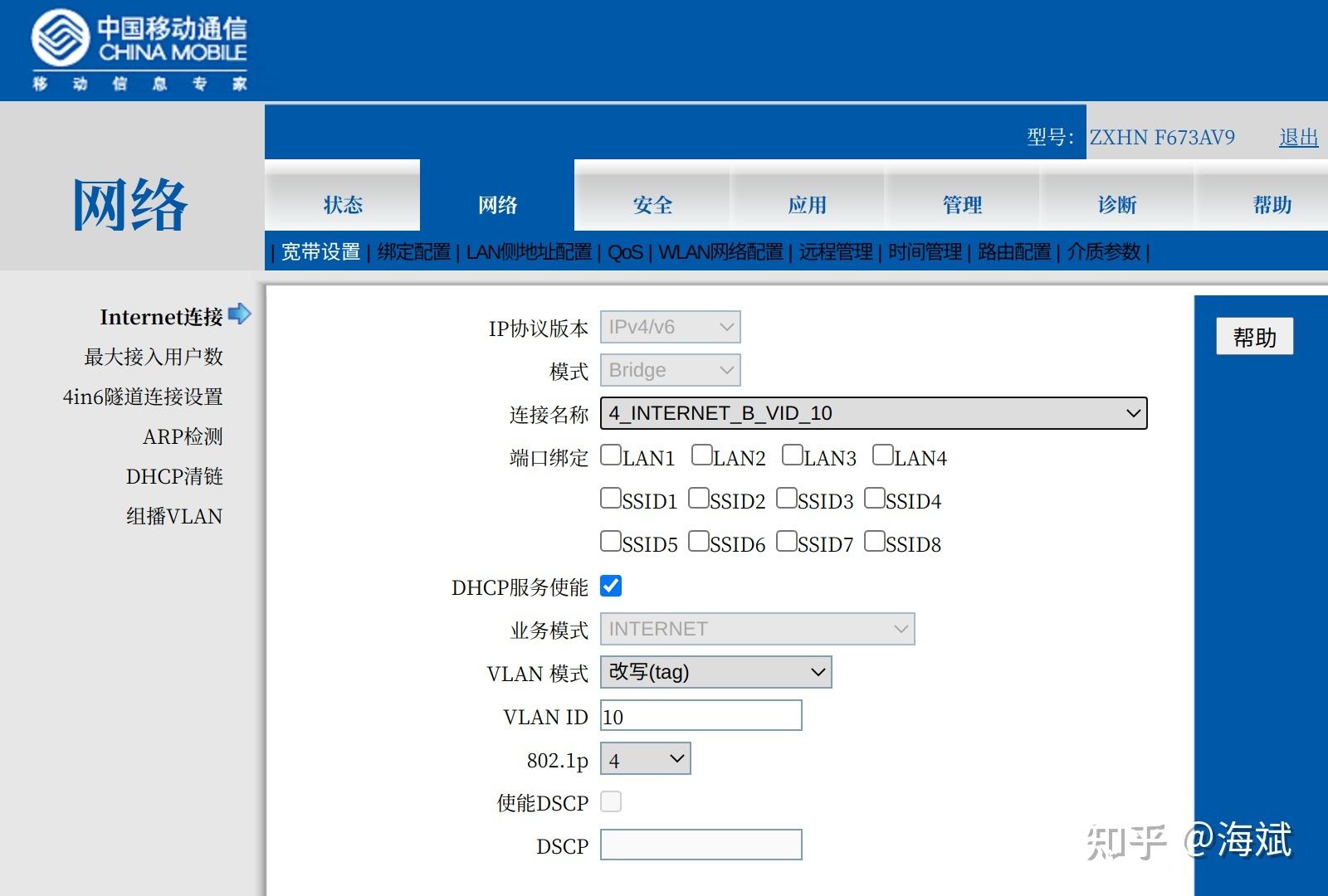Switch to the 状态 tab
Screen dimensions: 1328x896
click(343, 196)
